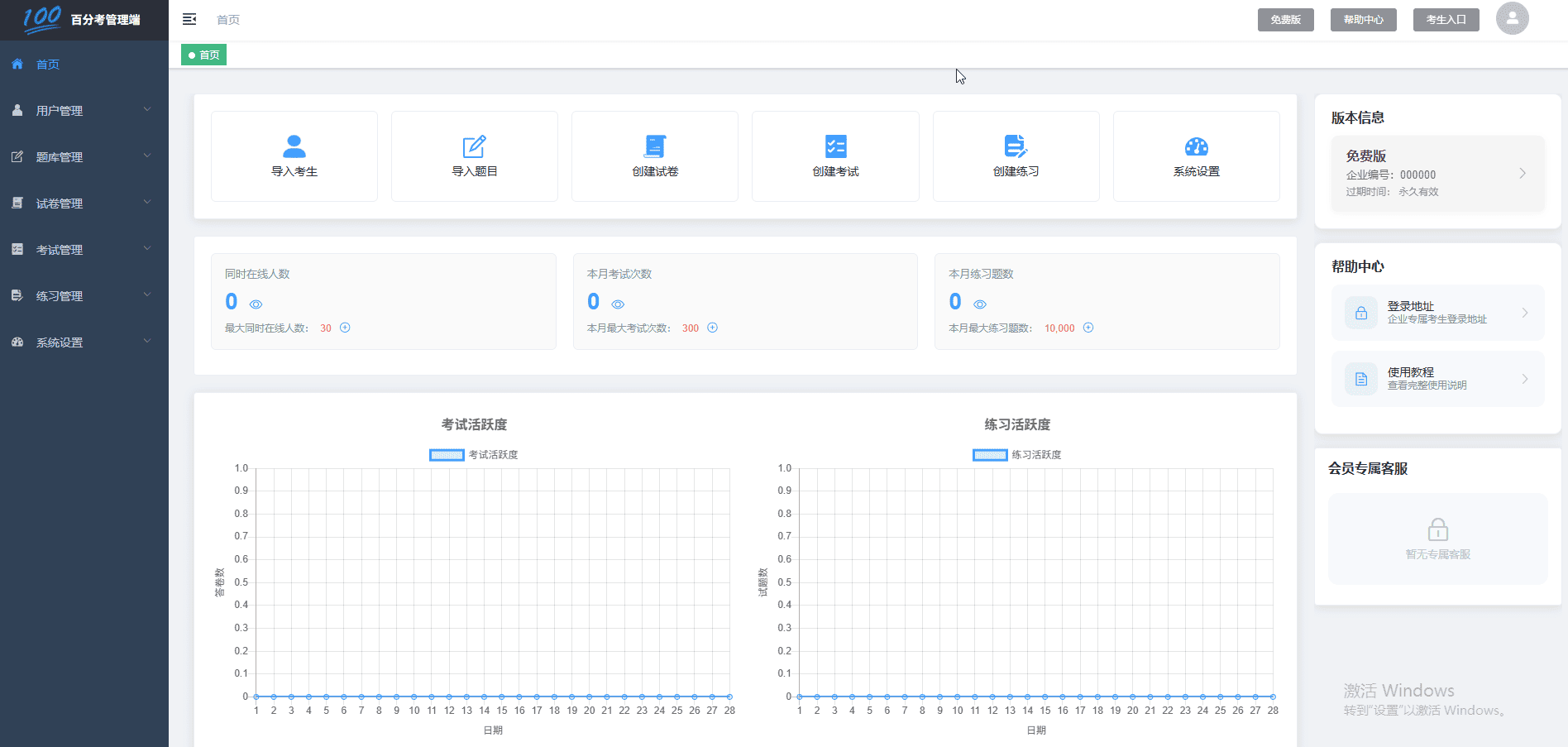
Task: Toggle the 考试活跃度 chart legend swatch
Action: click(x=447, y=455)
